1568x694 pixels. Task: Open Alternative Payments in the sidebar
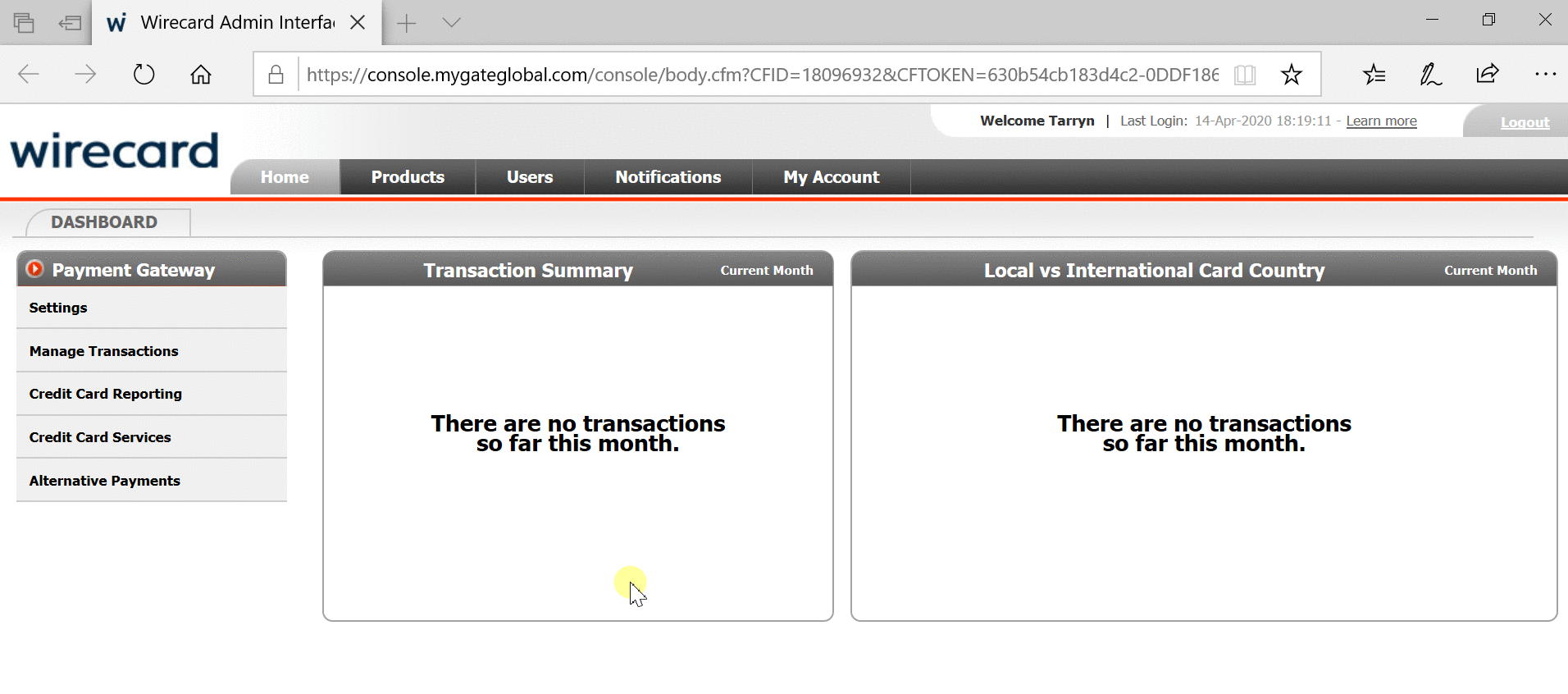point(152,481)
